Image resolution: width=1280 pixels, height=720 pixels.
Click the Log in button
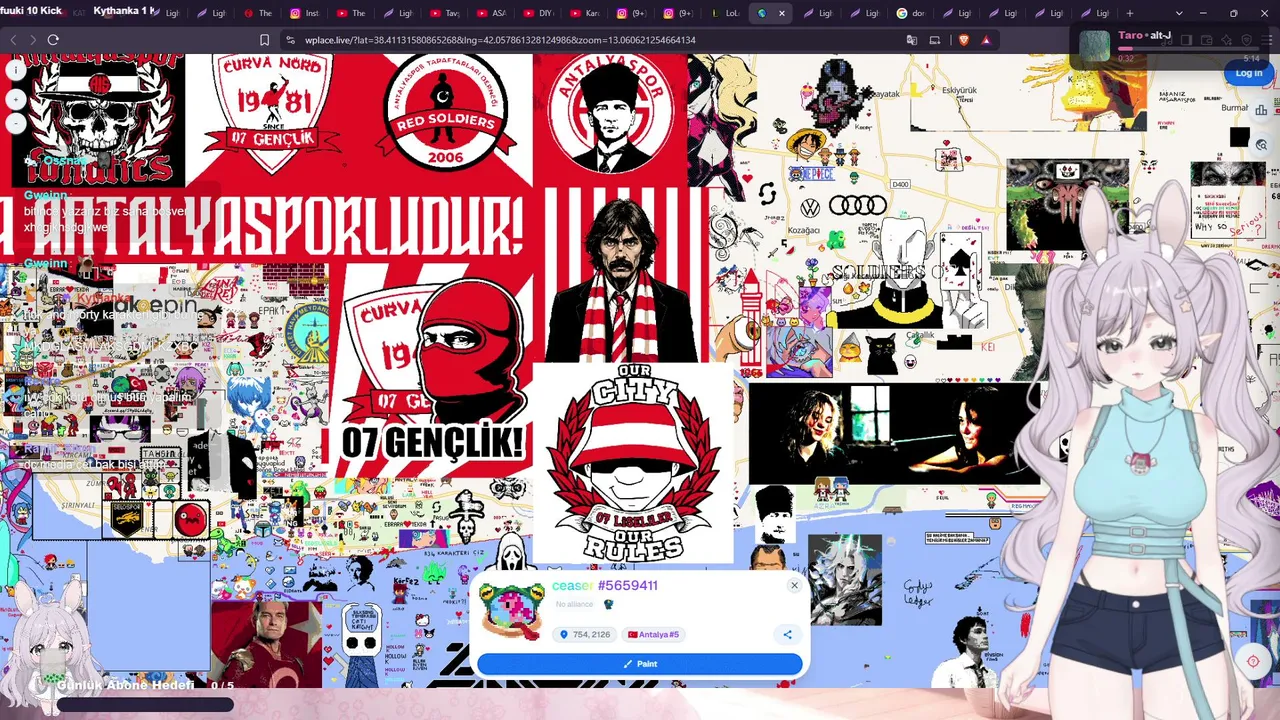[x=1248, y=73]
